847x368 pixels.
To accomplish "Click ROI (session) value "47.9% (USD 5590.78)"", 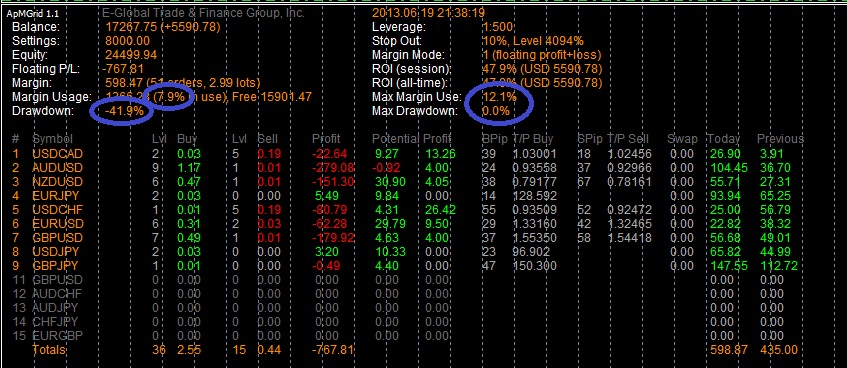I will tap(542, 69).
